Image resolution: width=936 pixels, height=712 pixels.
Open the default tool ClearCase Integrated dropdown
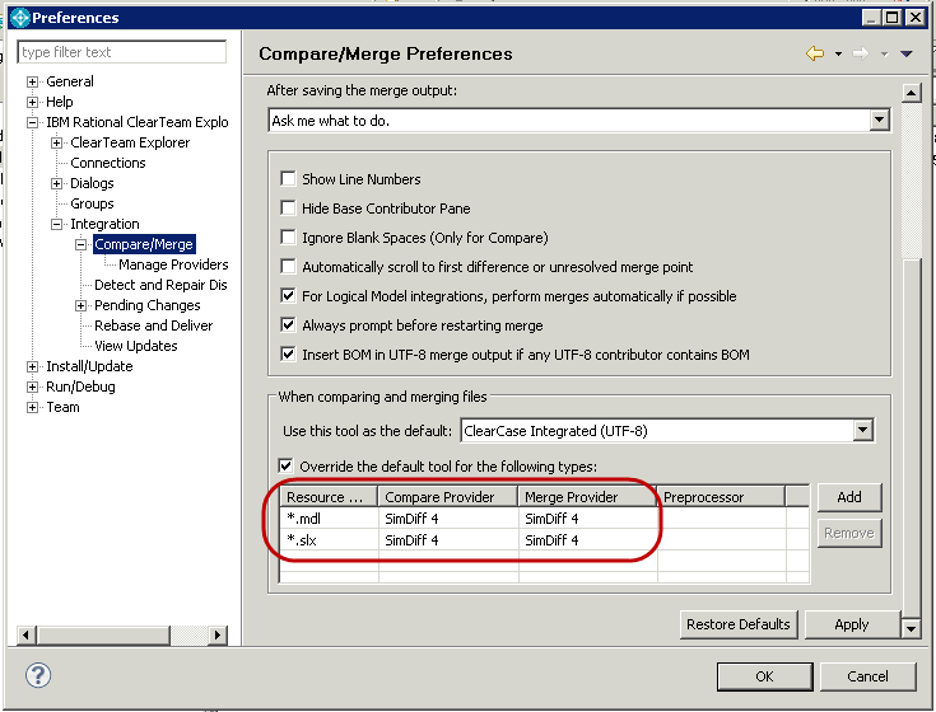(863, 430)
